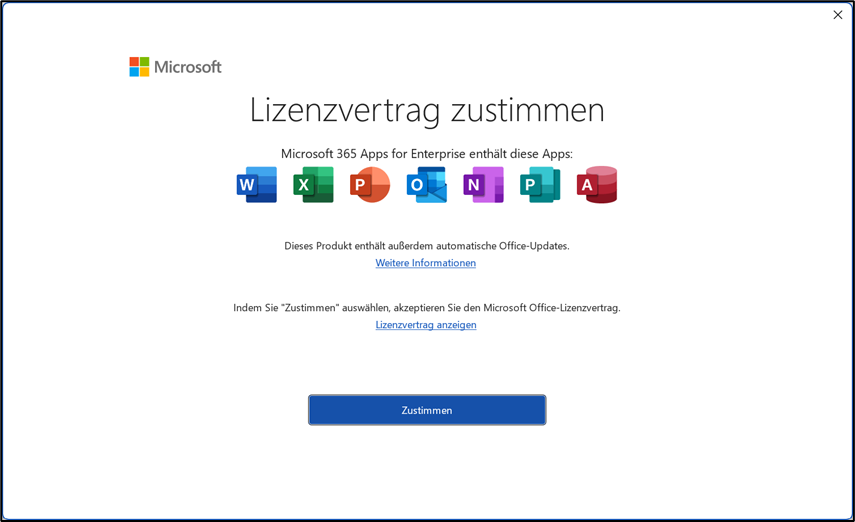Viewport: 855px width, 522px height.
Task: Open the Weitere Informationen link
Action: tap(426, 263)
